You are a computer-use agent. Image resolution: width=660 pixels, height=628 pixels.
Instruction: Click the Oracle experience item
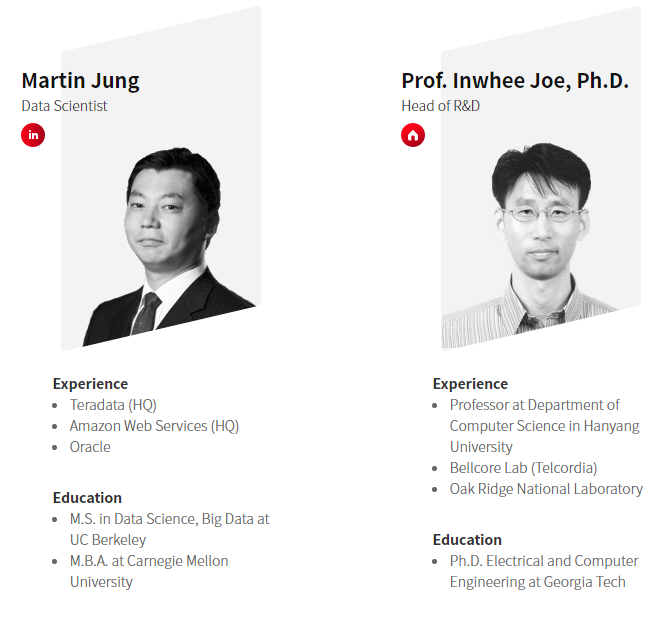pos(90,447)
